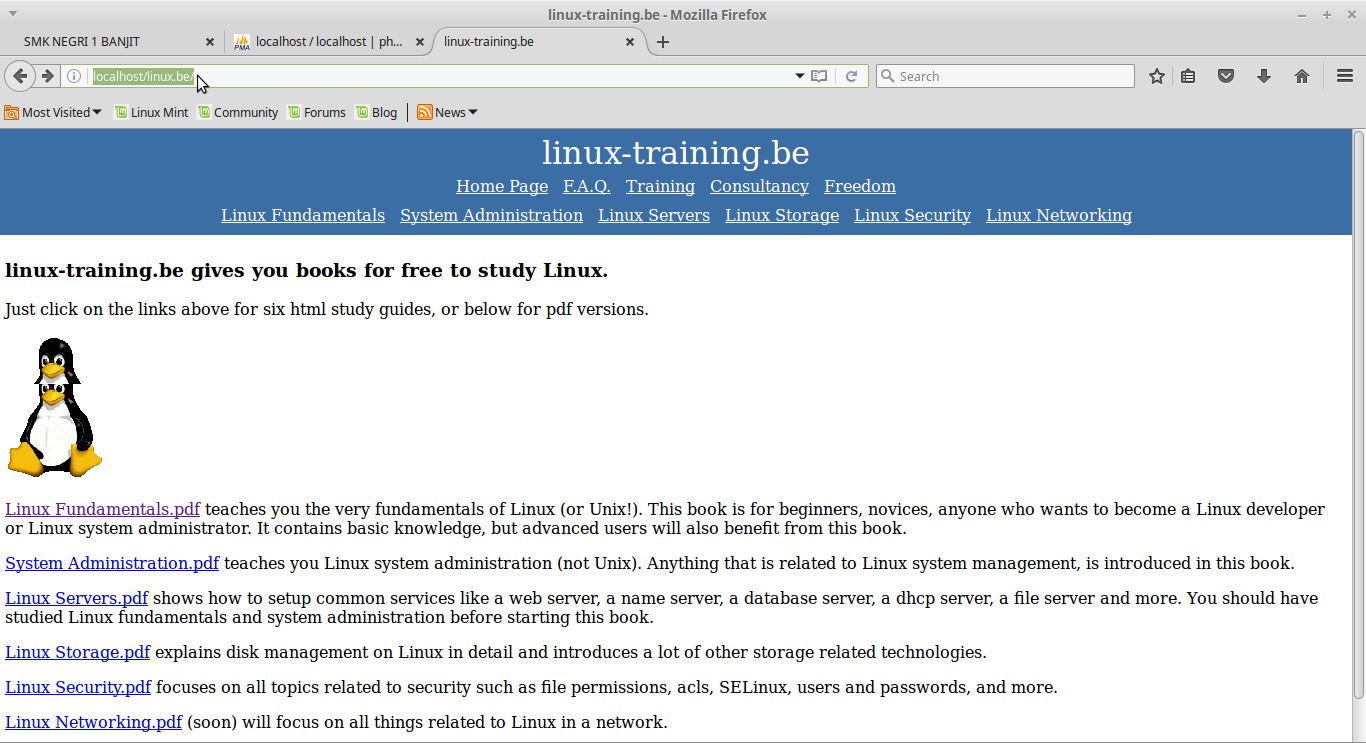Download Linux Security.pdf
Screen dimensions: 1366x743
(78, 687)
